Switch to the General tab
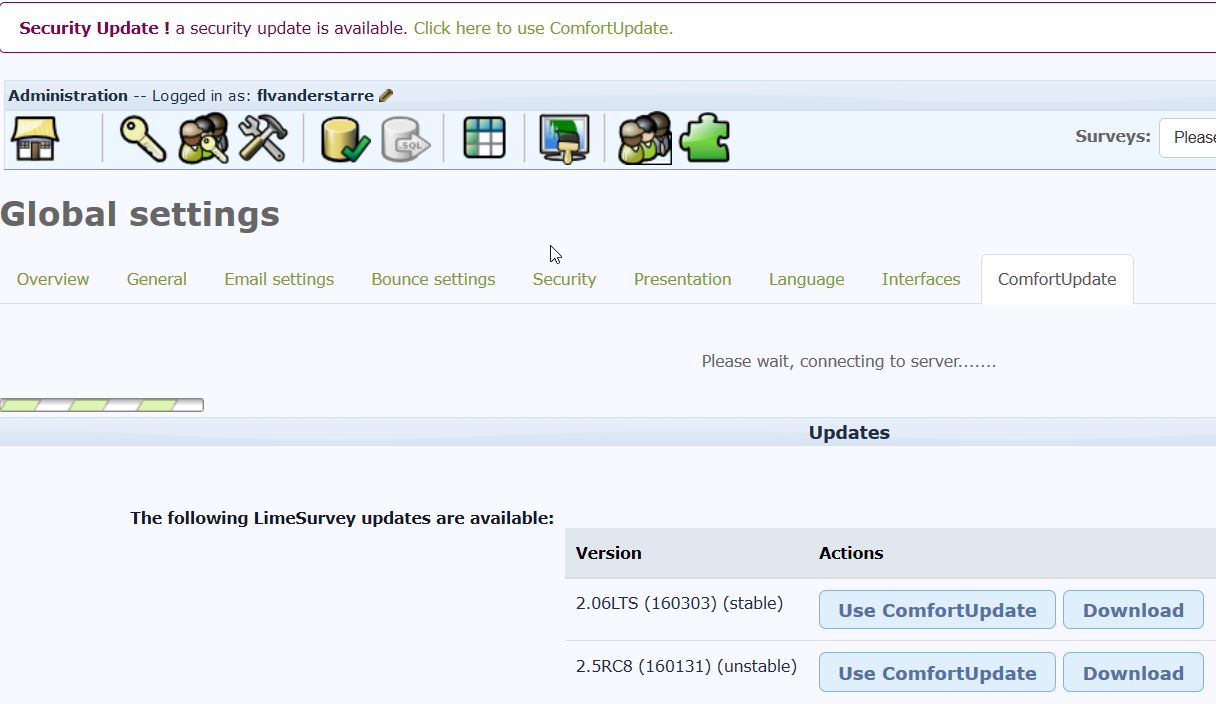Viewport: 1216px width, 704px height. pos(157,279)
